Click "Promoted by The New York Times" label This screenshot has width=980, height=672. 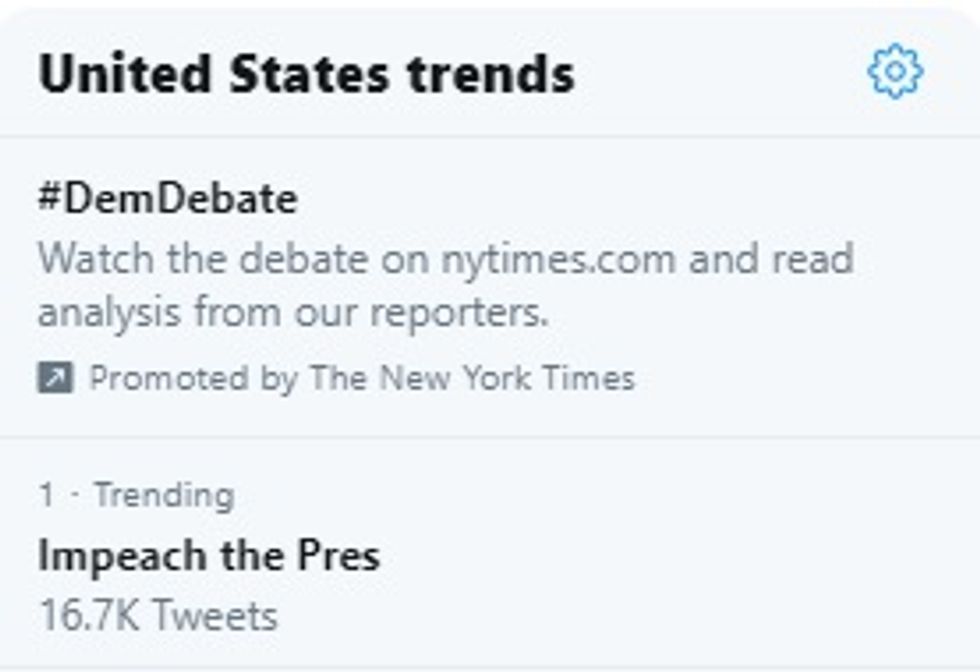point(361,378)
